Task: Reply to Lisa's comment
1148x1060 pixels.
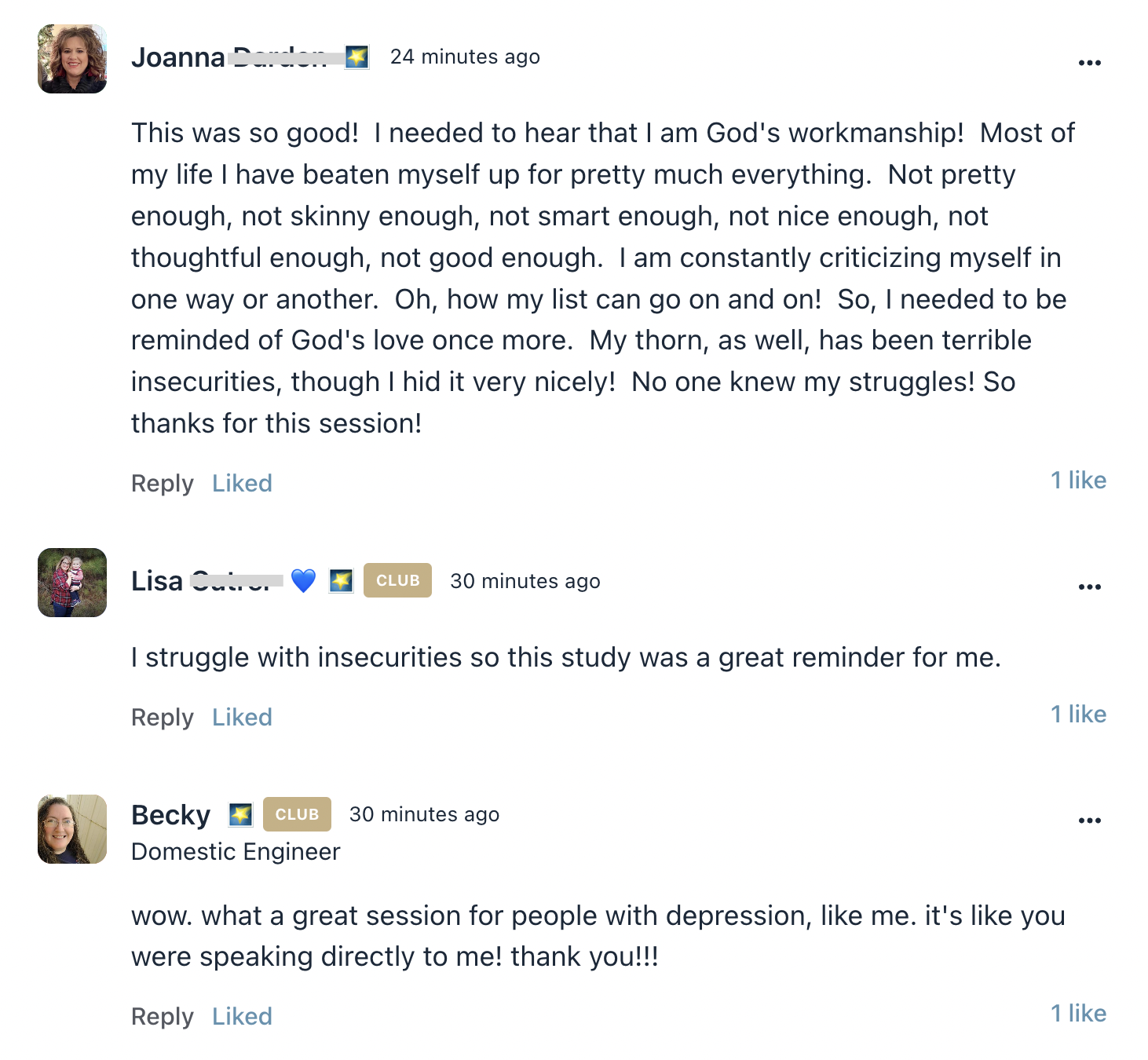Action: (x=162, y=718)
